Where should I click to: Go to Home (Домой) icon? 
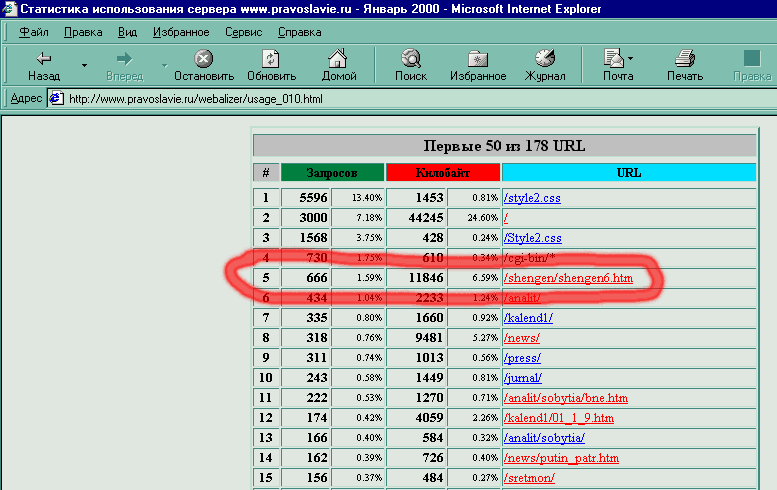339,59
